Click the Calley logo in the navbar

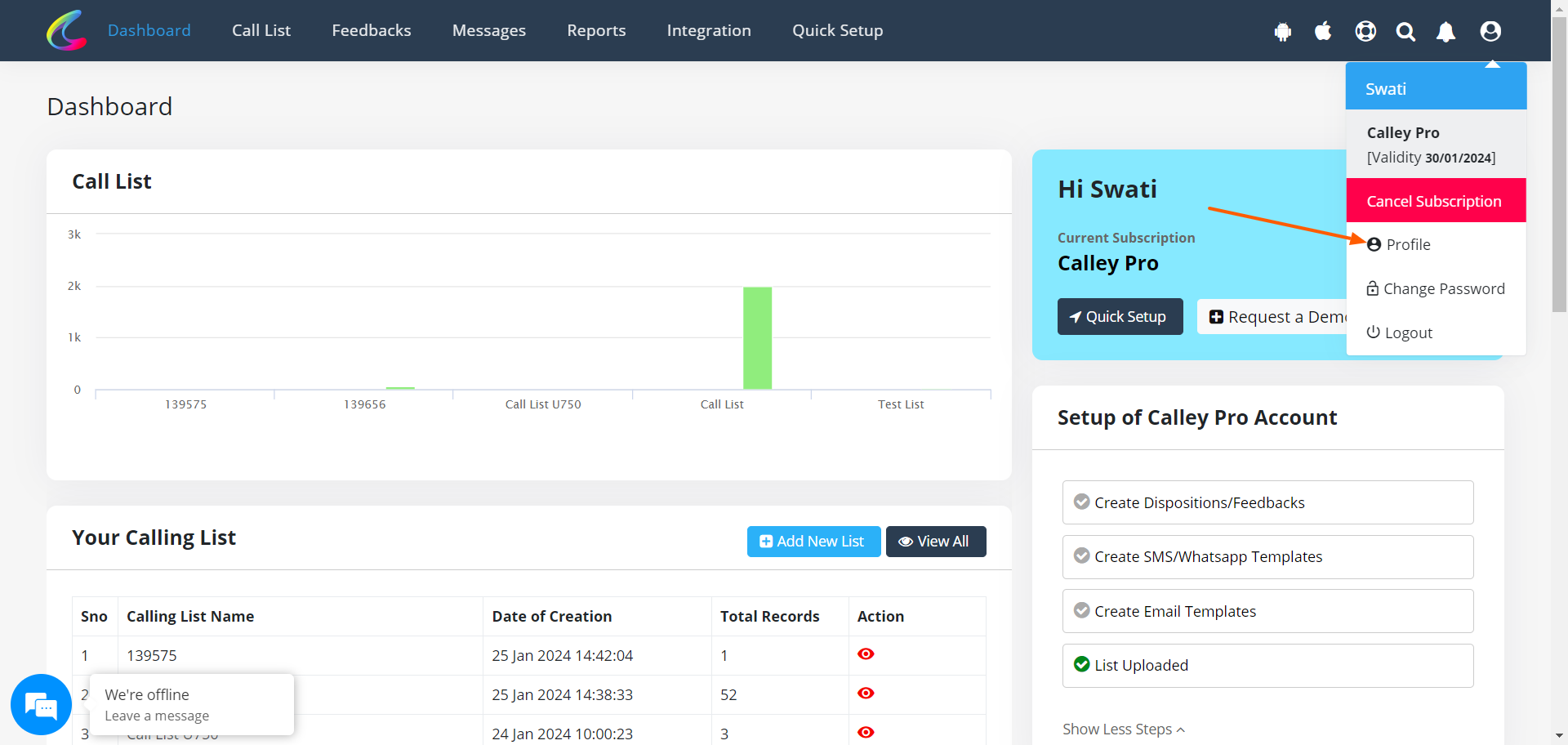point(67,30)
